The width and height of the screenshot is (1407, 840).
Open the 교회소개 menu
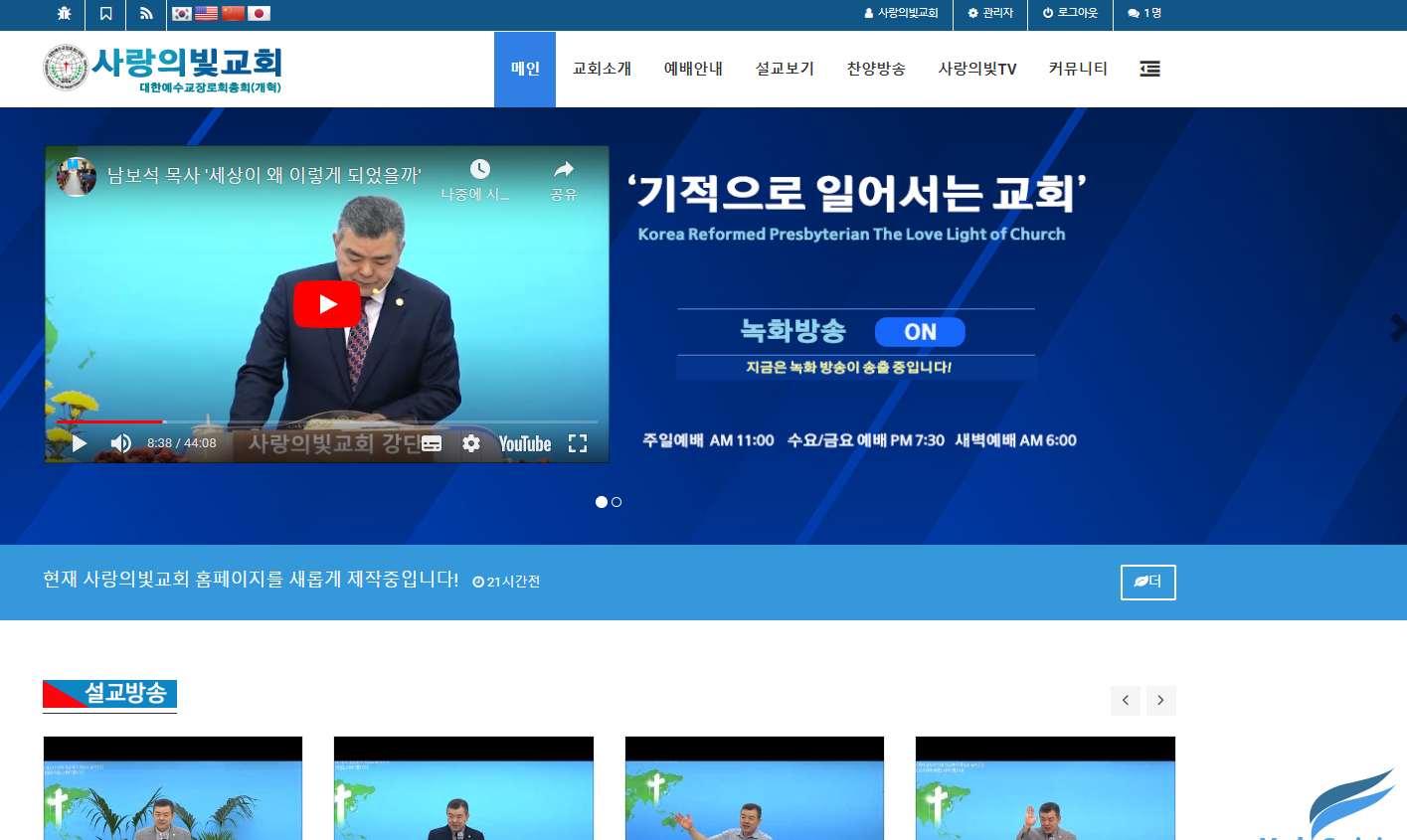point(602,69)
